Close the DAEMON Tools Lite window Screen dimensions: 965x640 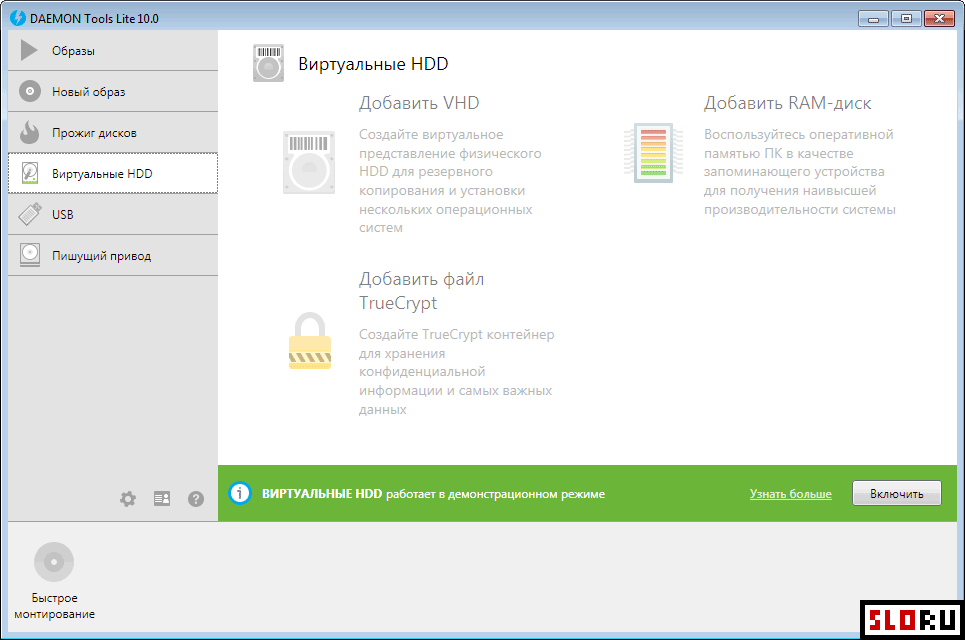tap(940, 18)
